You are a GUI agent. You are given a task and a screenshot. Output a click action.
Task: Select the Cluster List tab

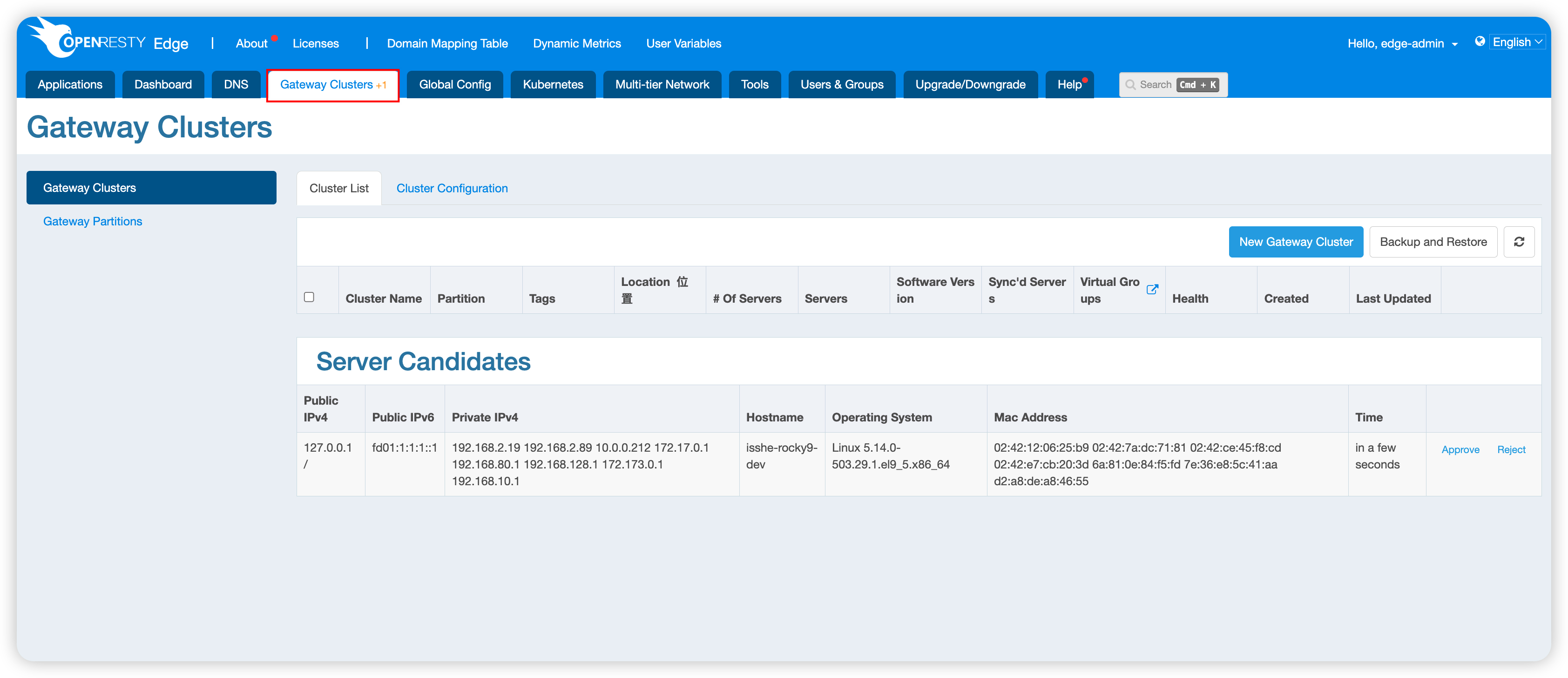click(338, 188)
